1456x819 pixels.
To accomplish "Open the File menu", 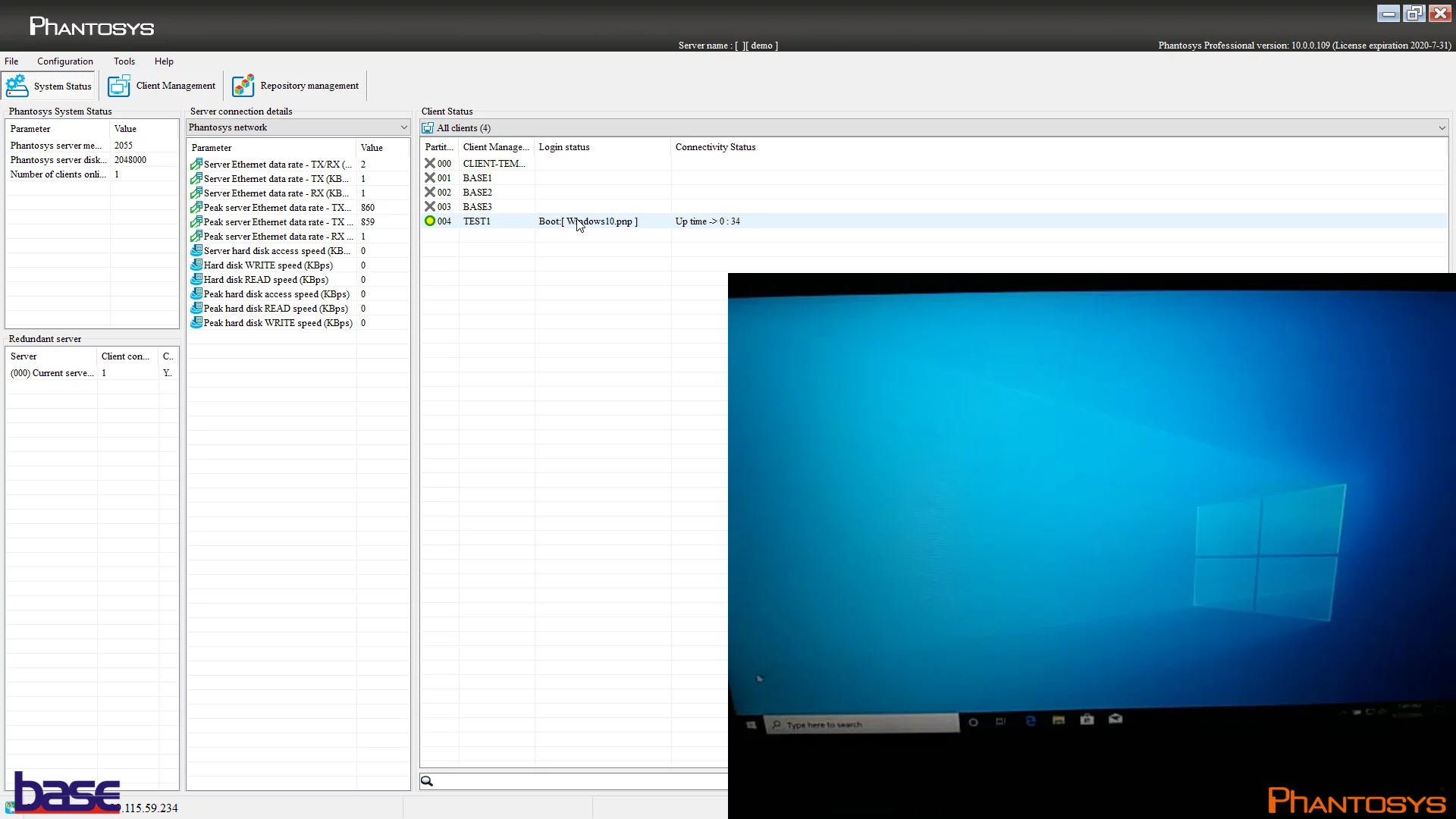I will (x=11, y=61).
